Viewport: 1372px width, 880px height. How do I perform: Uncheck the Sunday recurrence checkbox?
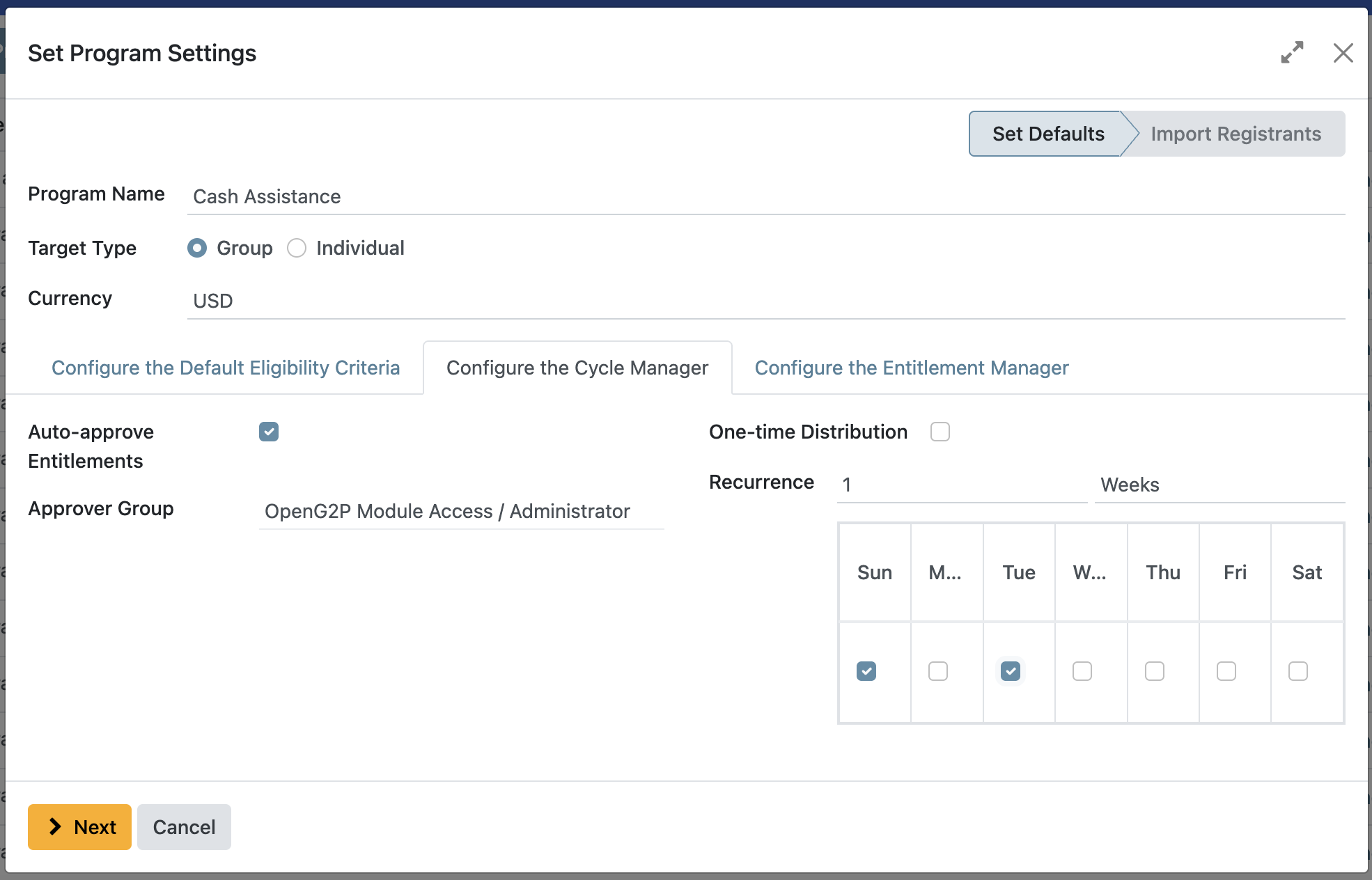(866, 671)
